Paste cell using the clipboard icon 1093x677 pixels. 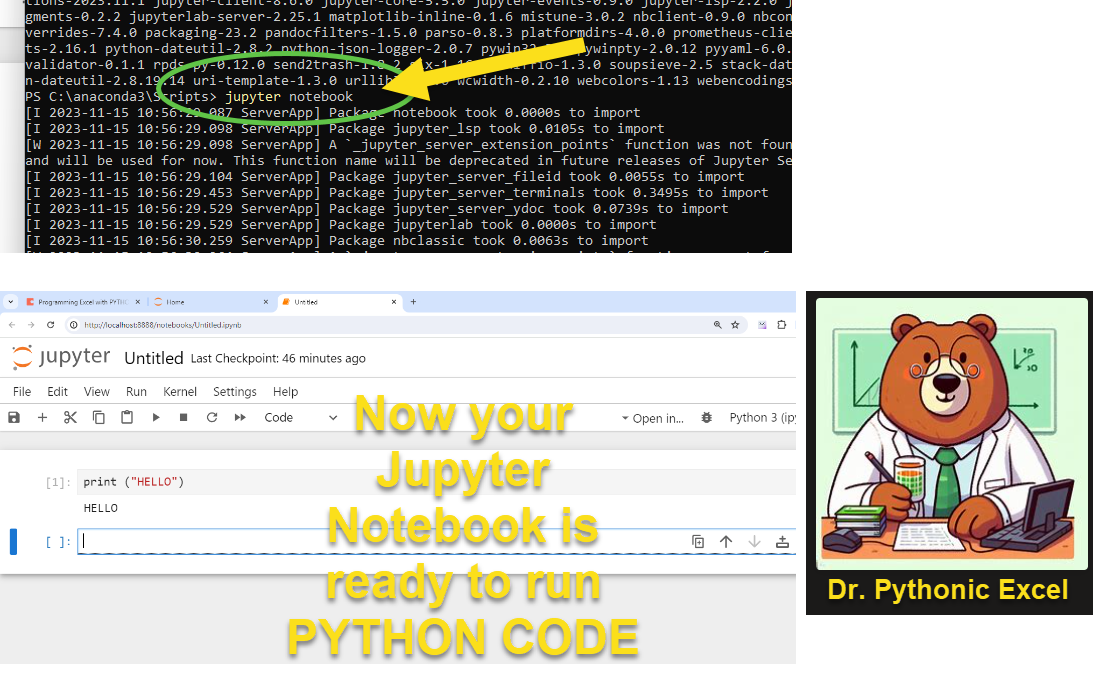click(x=127, y=418)
